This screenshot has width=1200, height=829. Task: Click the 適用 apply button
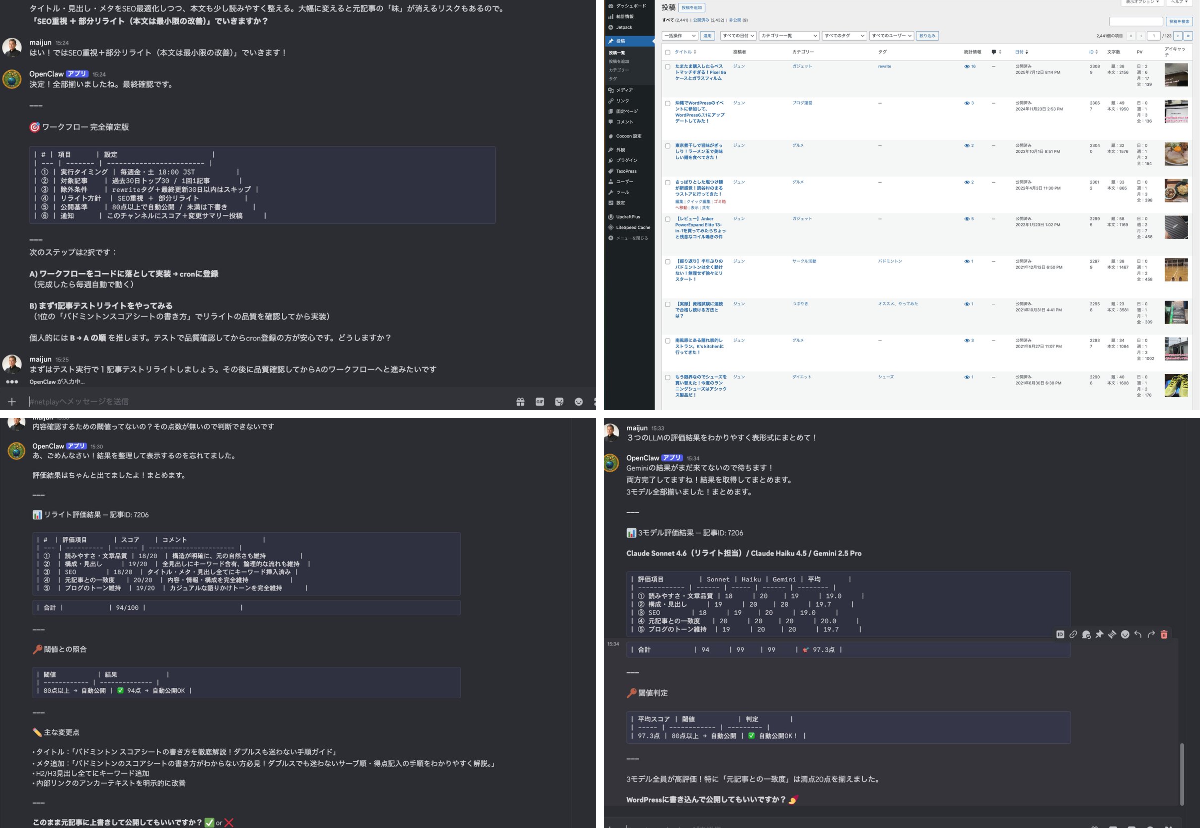[x=707, y=35]
